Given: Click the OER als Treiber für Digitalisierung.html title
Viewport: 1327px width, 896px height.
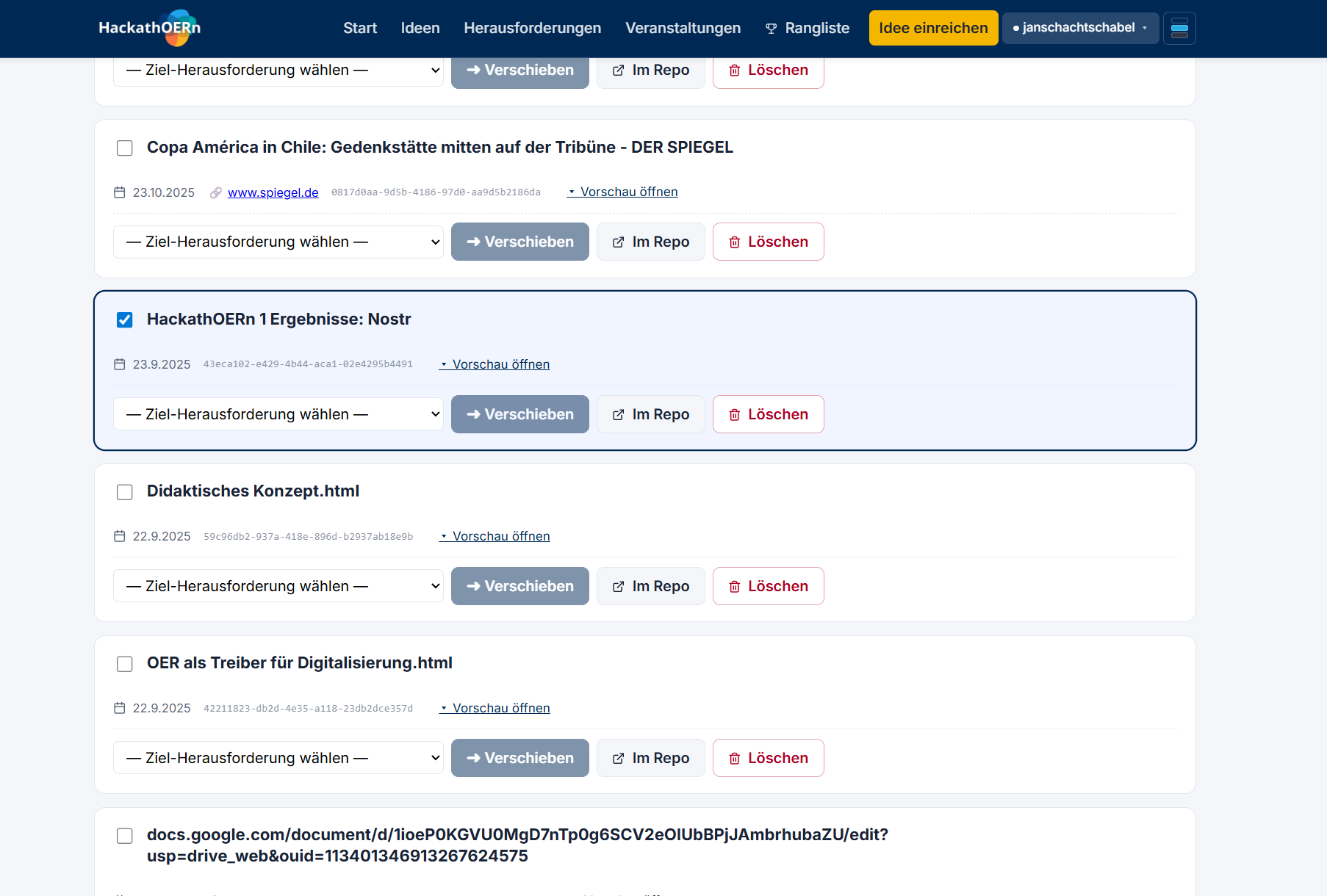Looking at the screenshot, I should [300, 662].
